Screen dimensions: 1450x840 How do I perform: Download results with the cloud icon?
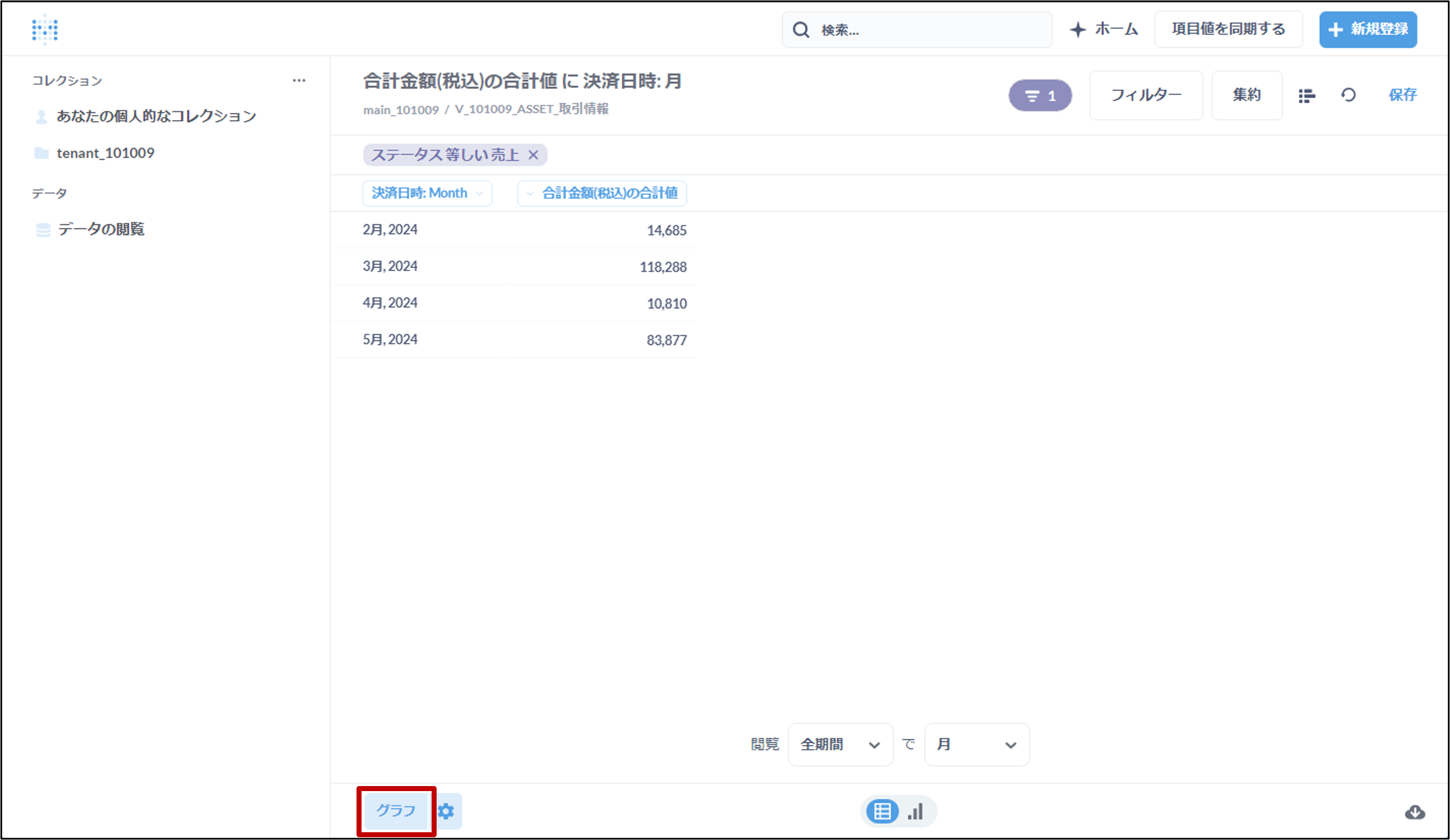pos(1414,812)
